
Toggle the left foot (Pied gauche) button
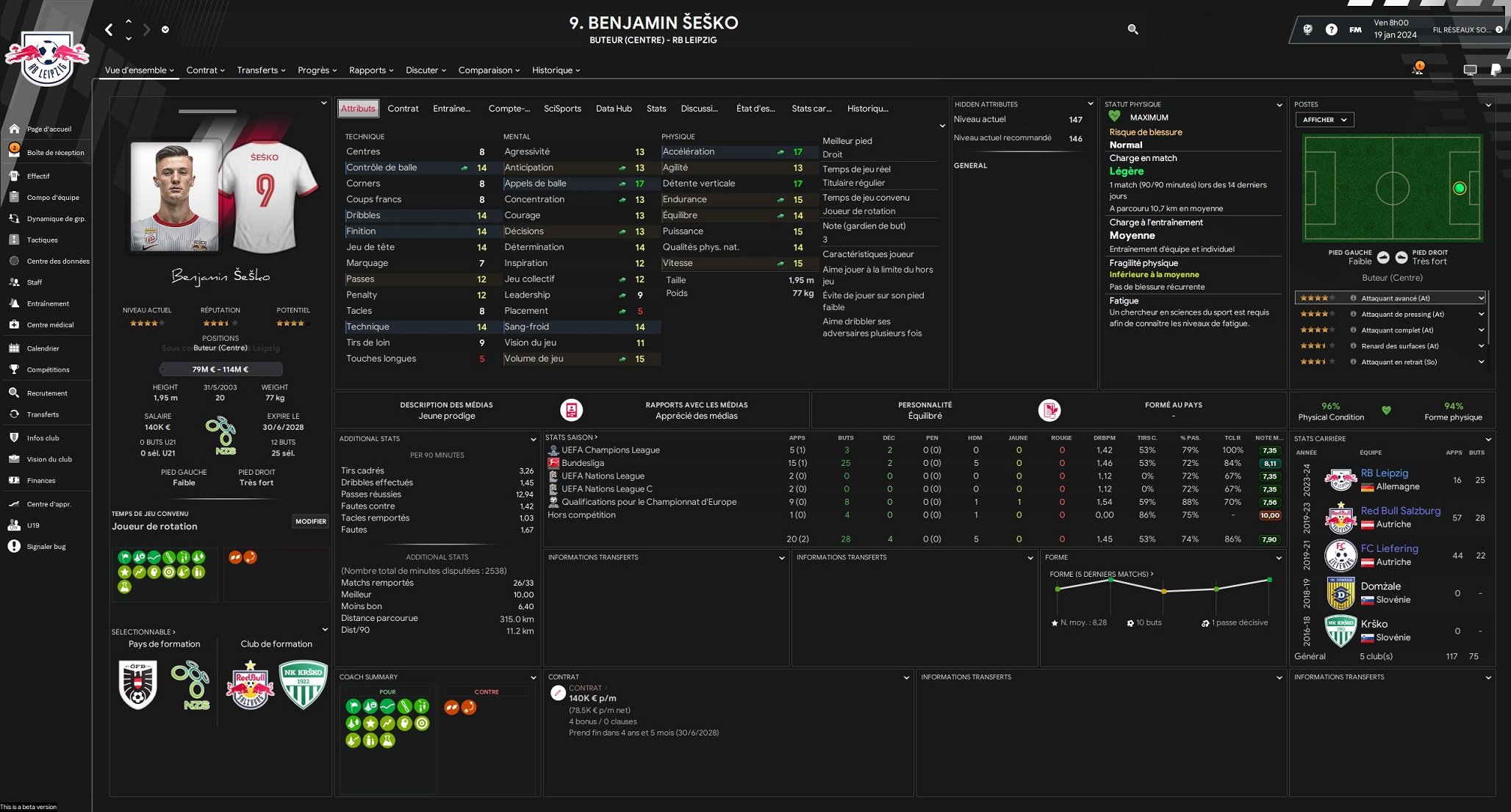[1383, 257]
